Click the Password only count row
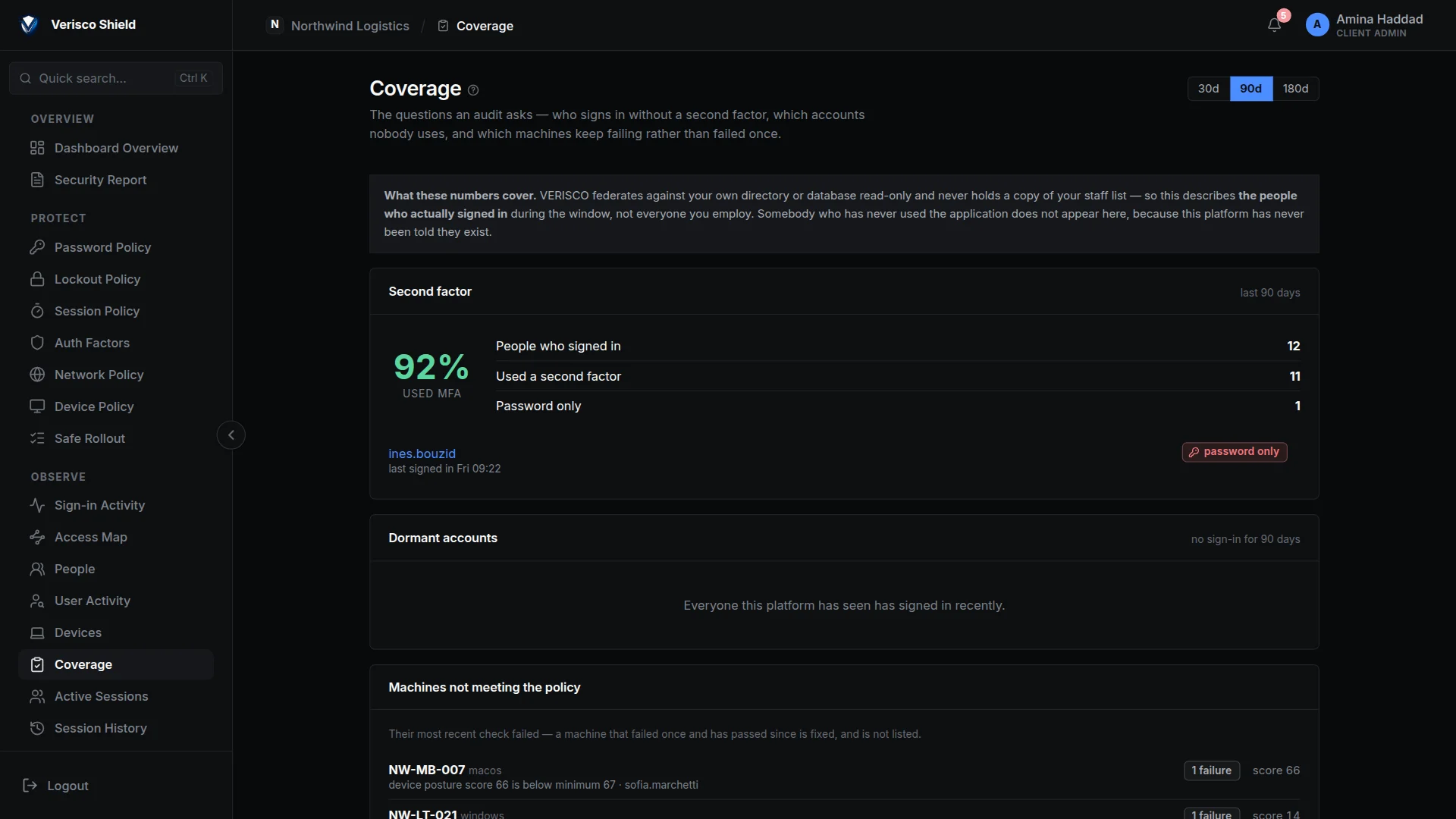 coord(898,406)
